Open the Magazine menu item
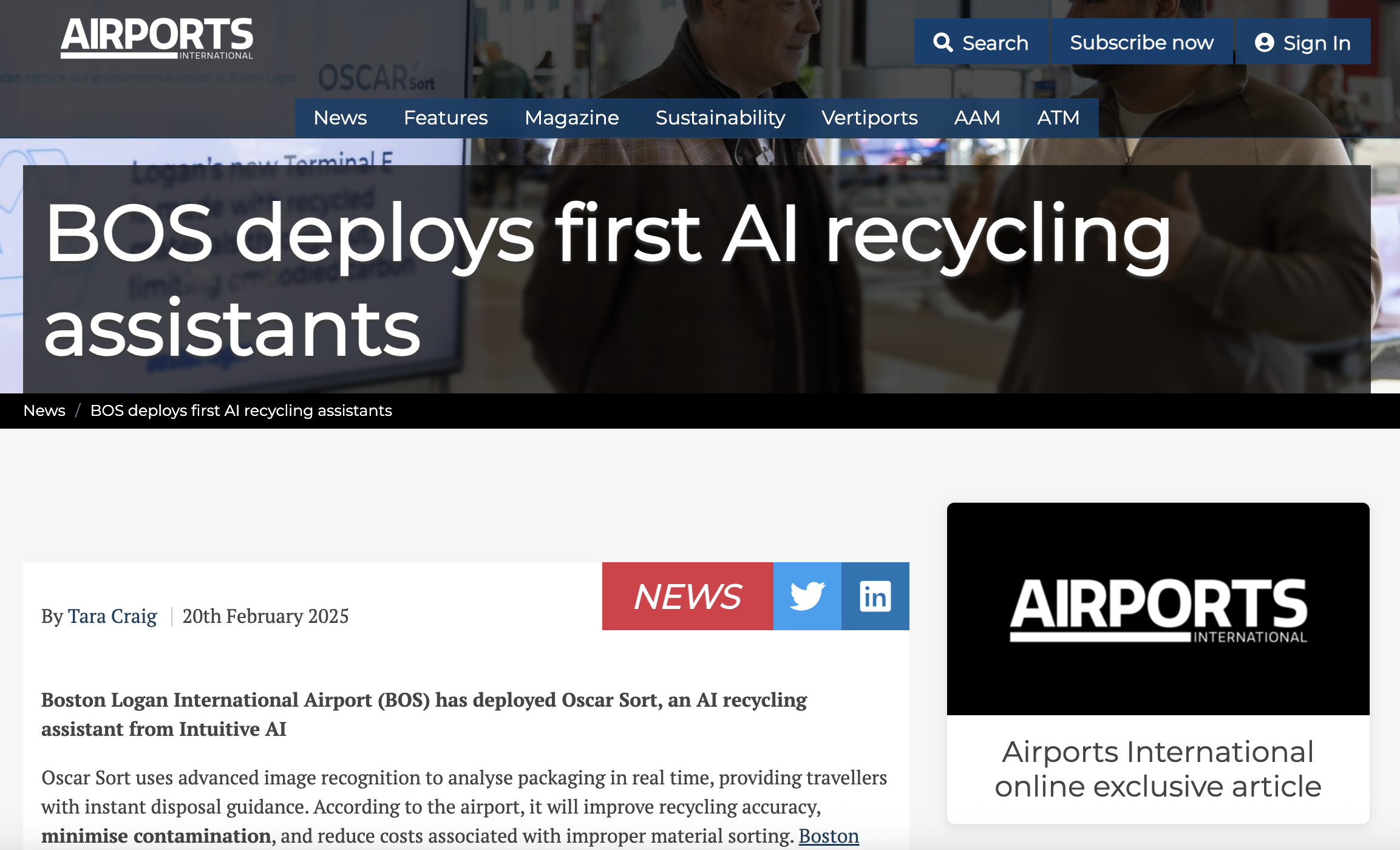Image resolution: width=1400 pixels, height=850 pixels. point(572,118)
